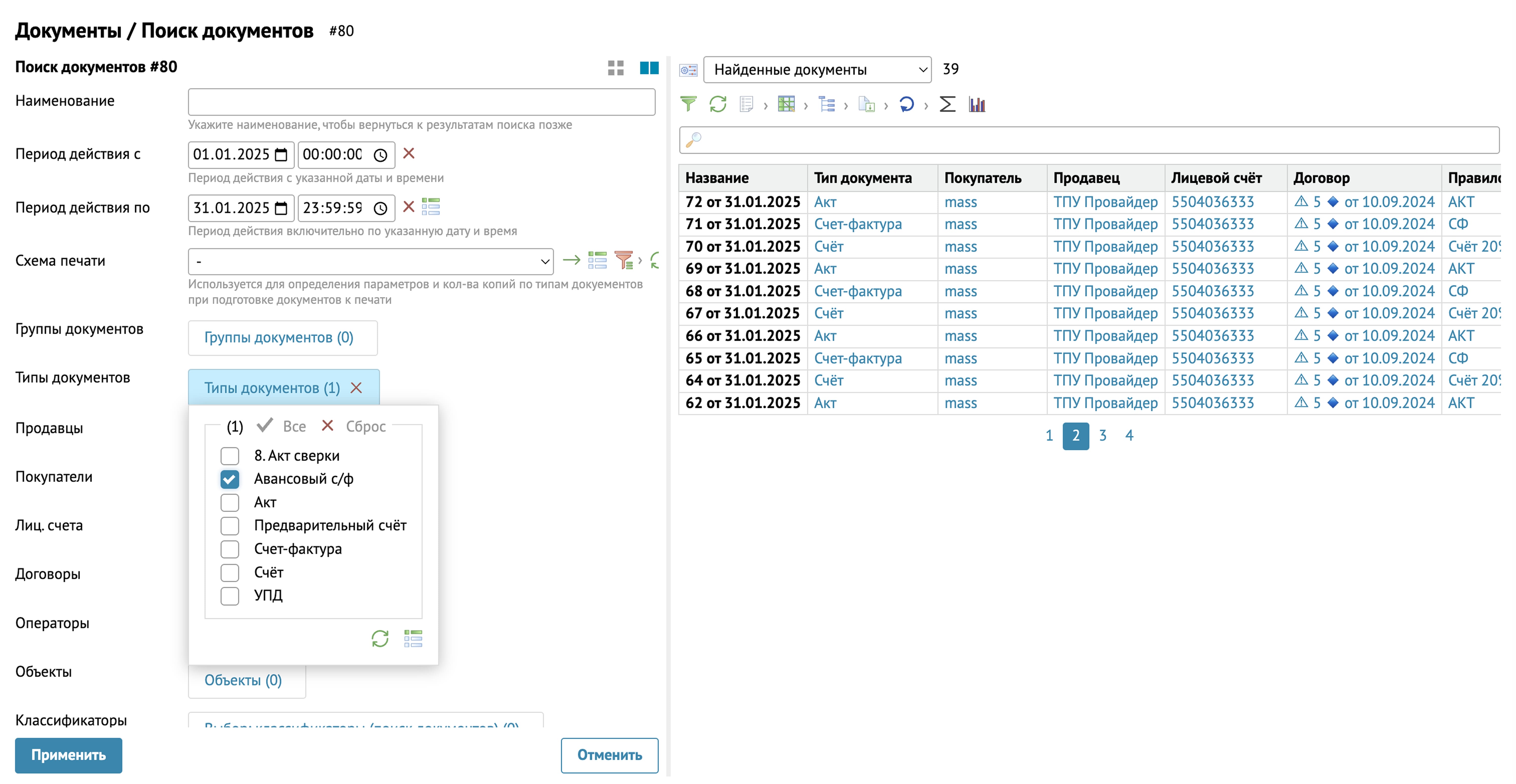Screen dimensions: 1516x784
Task: Open clock picker for time 23:59:59
Action: (x=381, y=208)
